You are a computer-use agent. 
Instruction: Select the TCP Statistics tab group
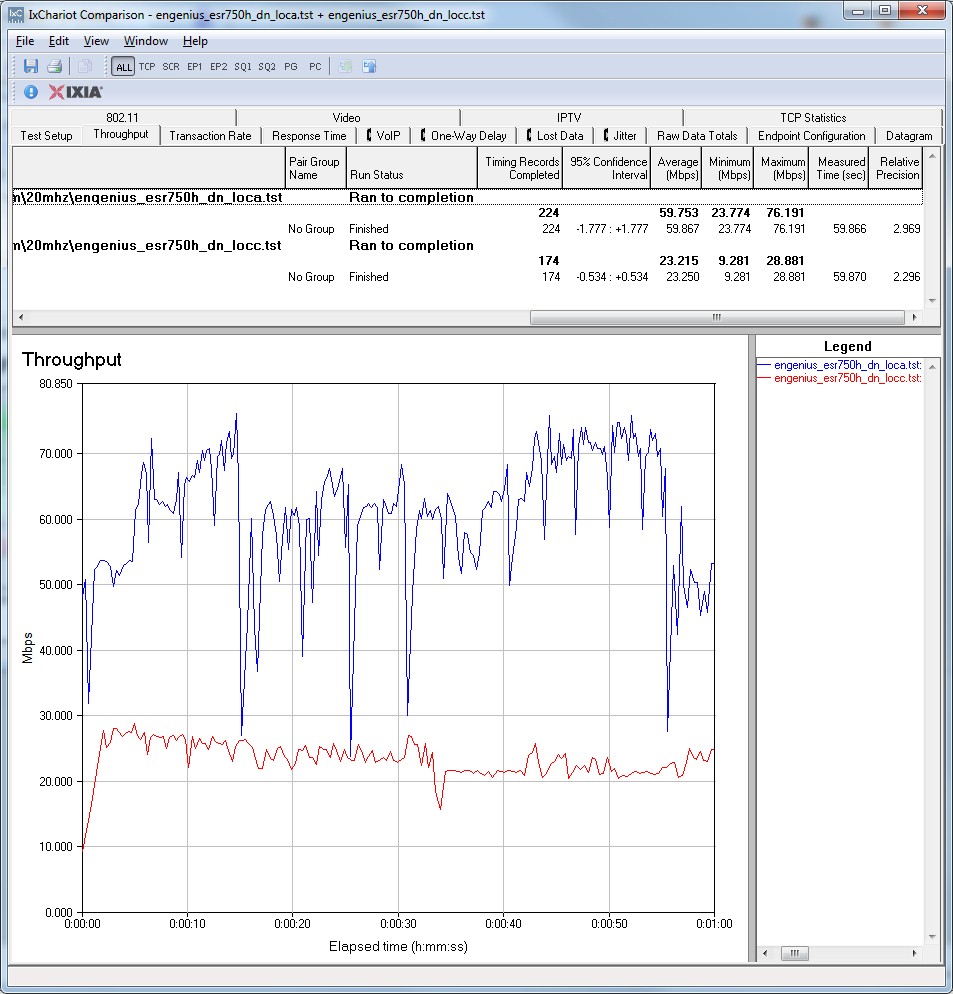coord(813,117)
